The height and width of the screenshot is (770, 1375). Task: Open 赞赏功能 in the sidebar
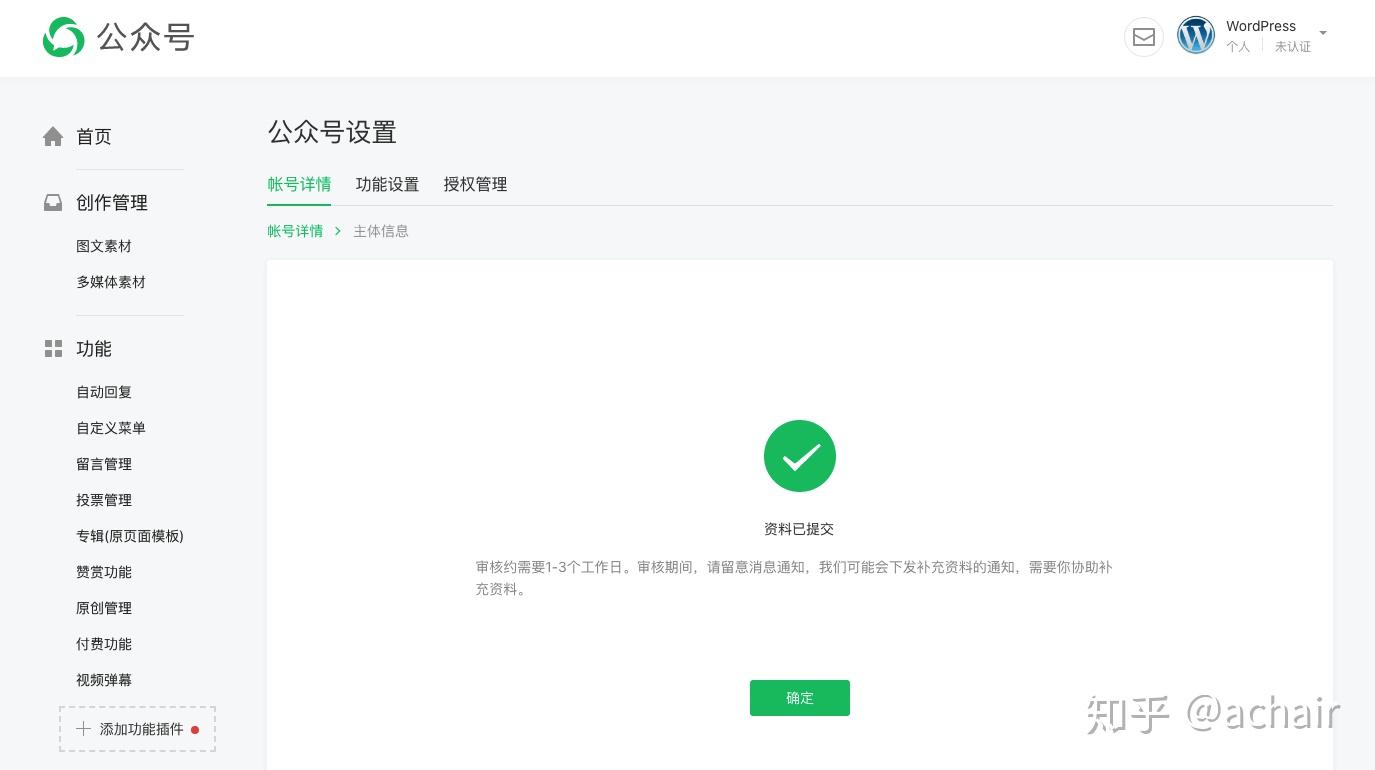[104, 572]
